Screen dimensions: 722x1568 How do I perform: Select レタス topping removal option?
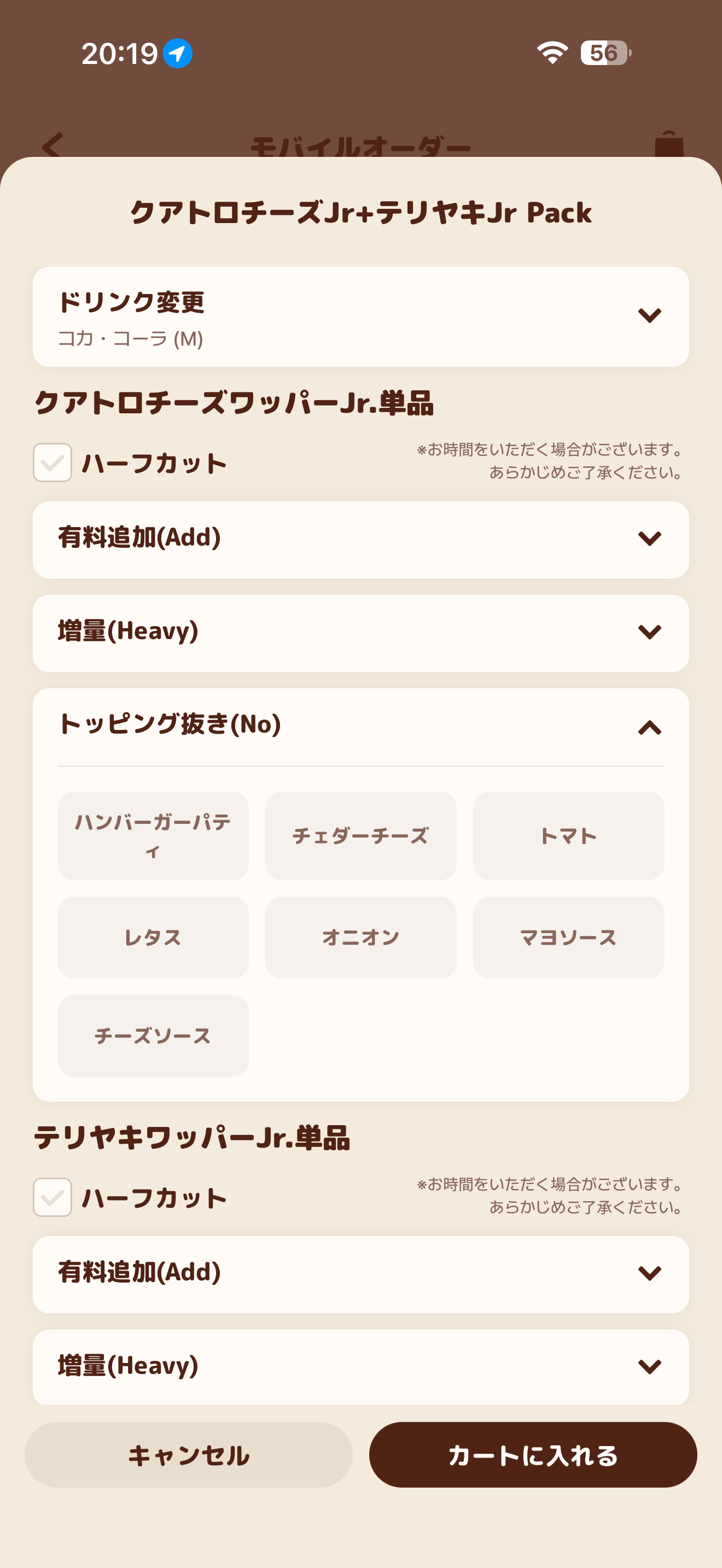pos(153,937)
